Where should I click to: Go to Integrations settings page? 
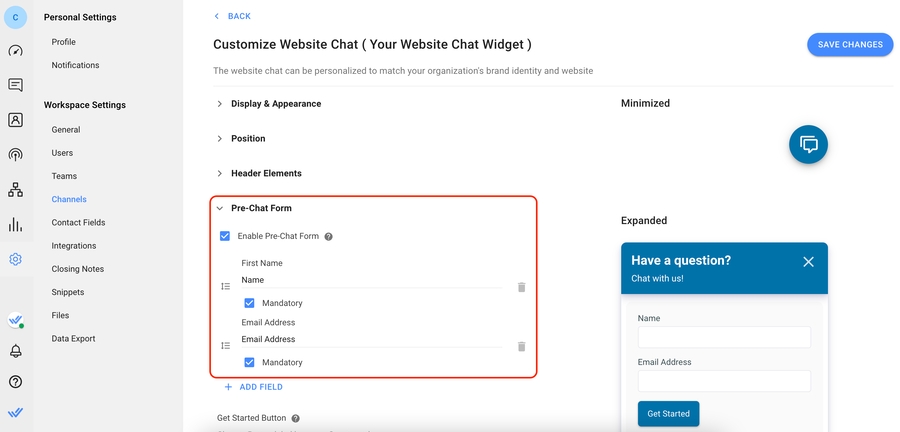(74, 246)
